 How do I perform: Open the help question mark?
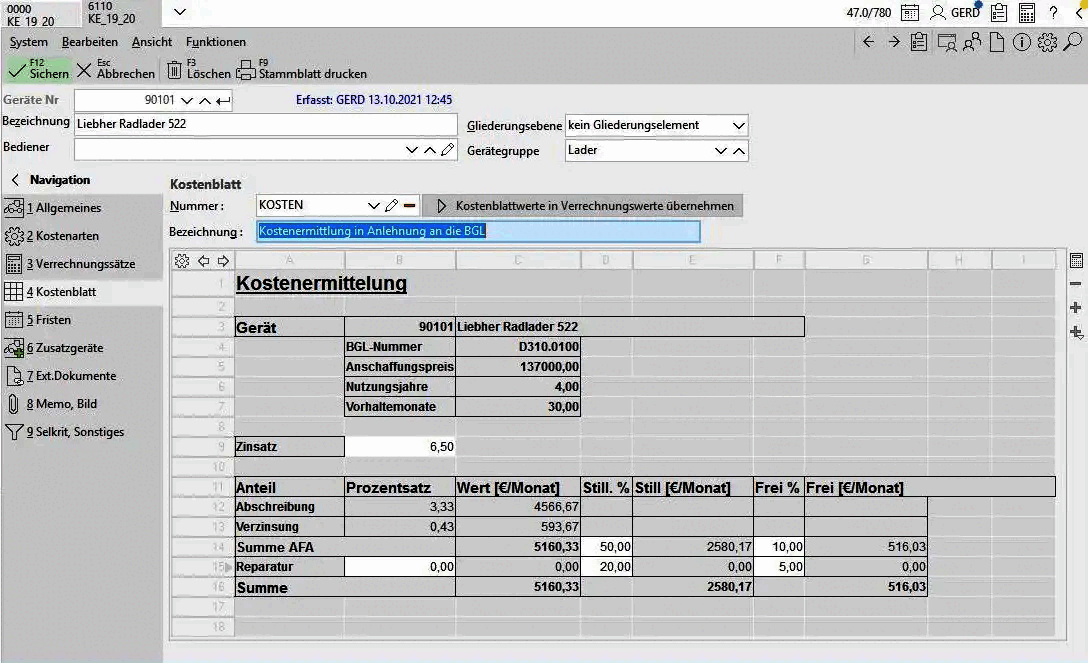pyautogui.click(x=1053, y=12)
